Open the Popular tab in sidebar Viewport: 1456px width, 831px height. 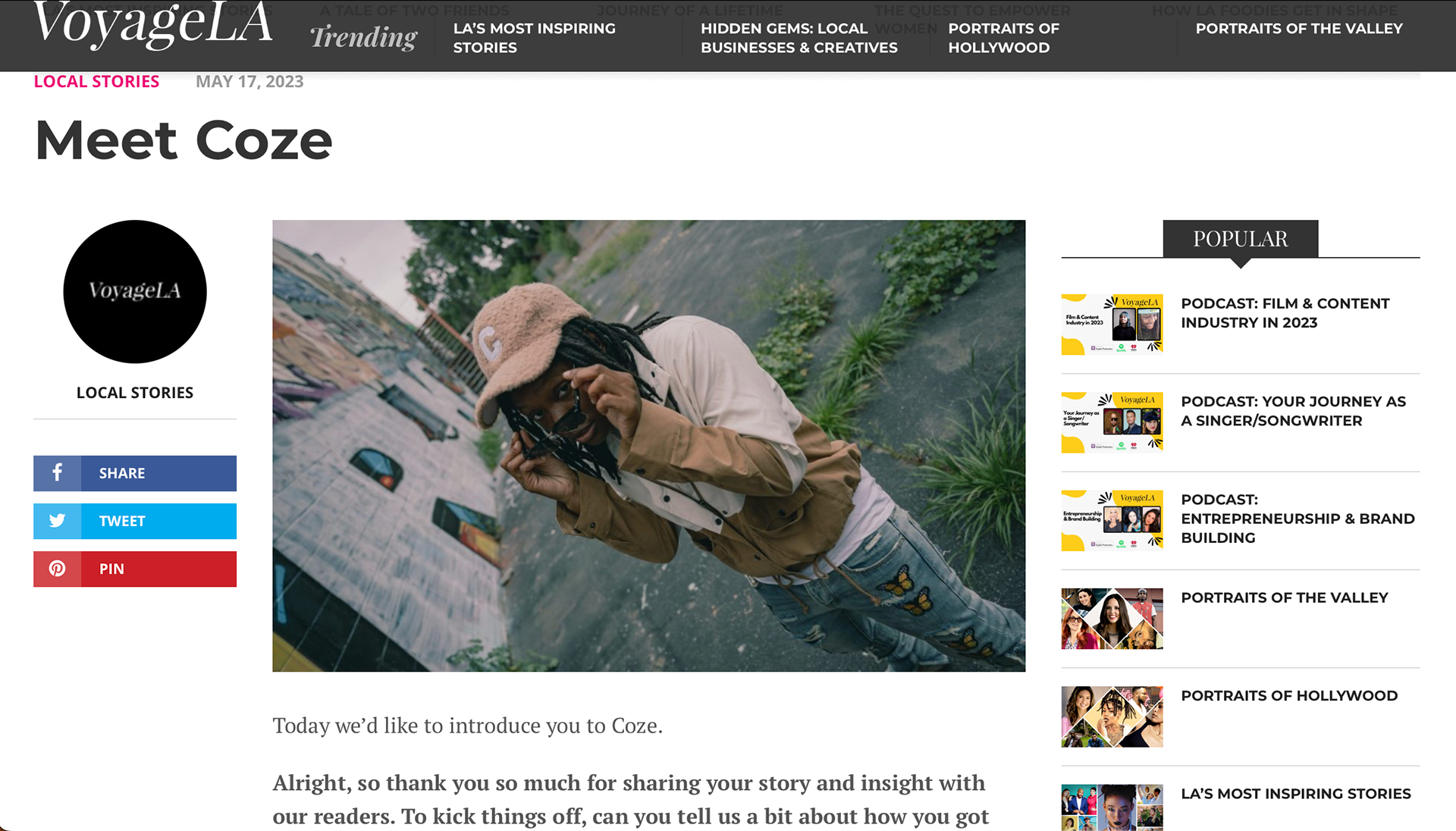[1241, 239]
